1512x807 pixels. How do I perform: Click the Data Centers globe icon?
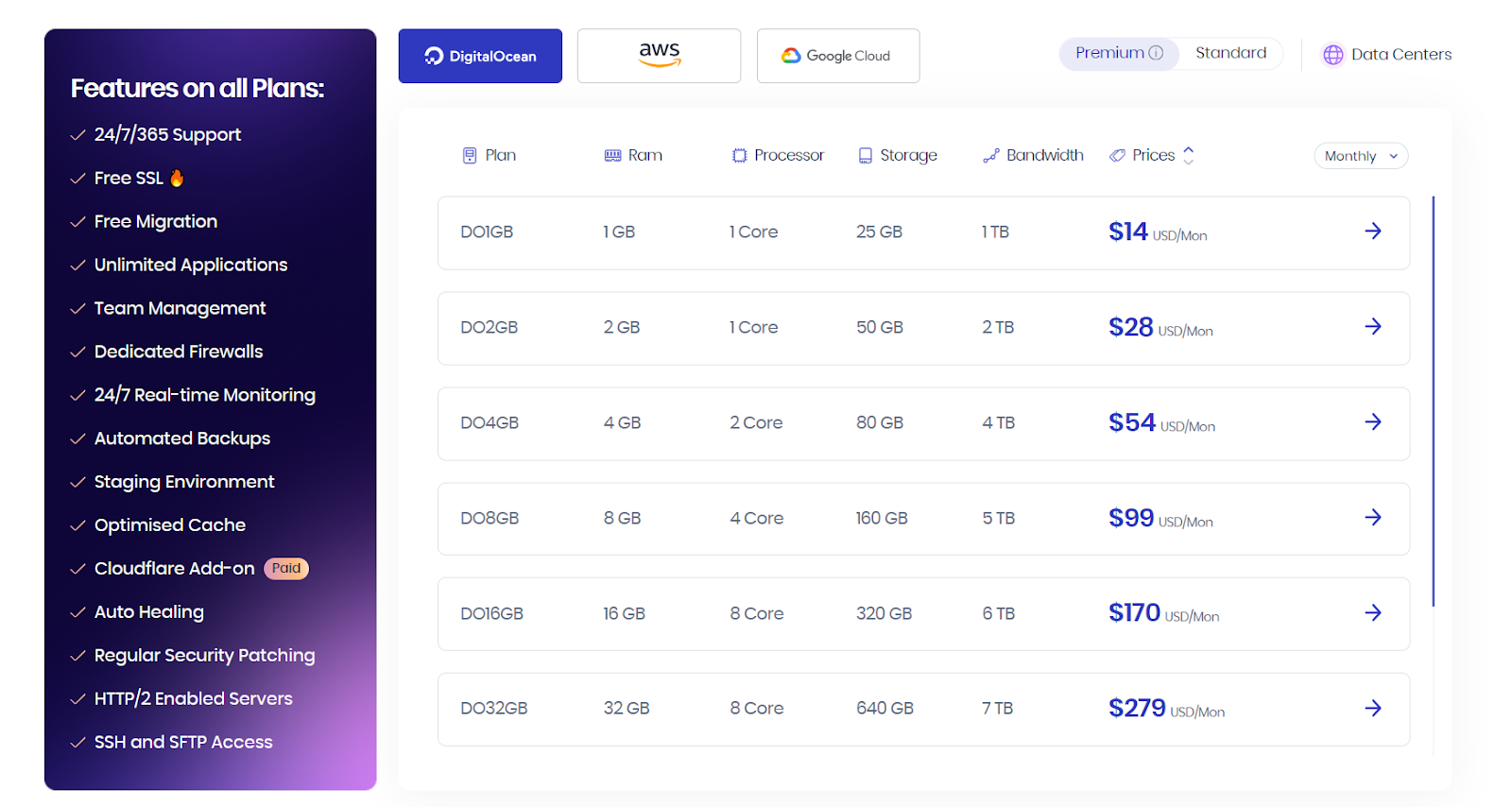pyautogui.click(x=1332, y=55)
